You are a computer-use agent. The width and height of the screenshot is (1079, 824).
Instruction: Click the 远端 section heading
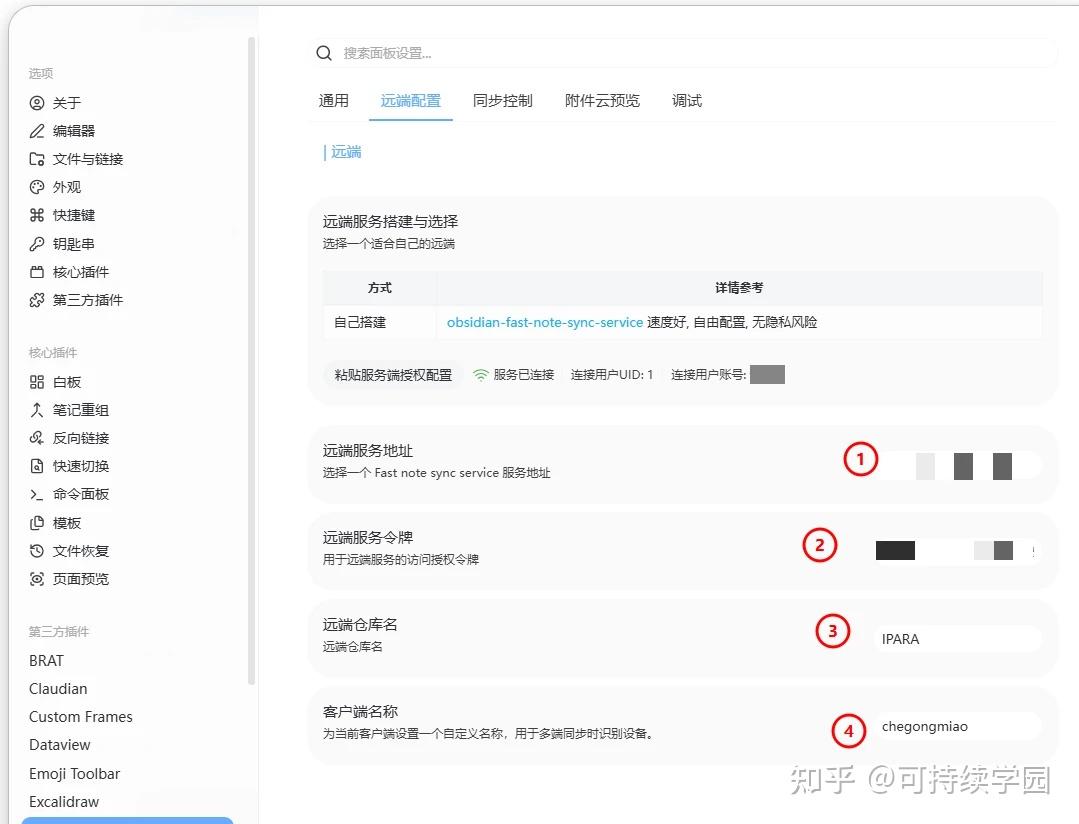[346, 151]
